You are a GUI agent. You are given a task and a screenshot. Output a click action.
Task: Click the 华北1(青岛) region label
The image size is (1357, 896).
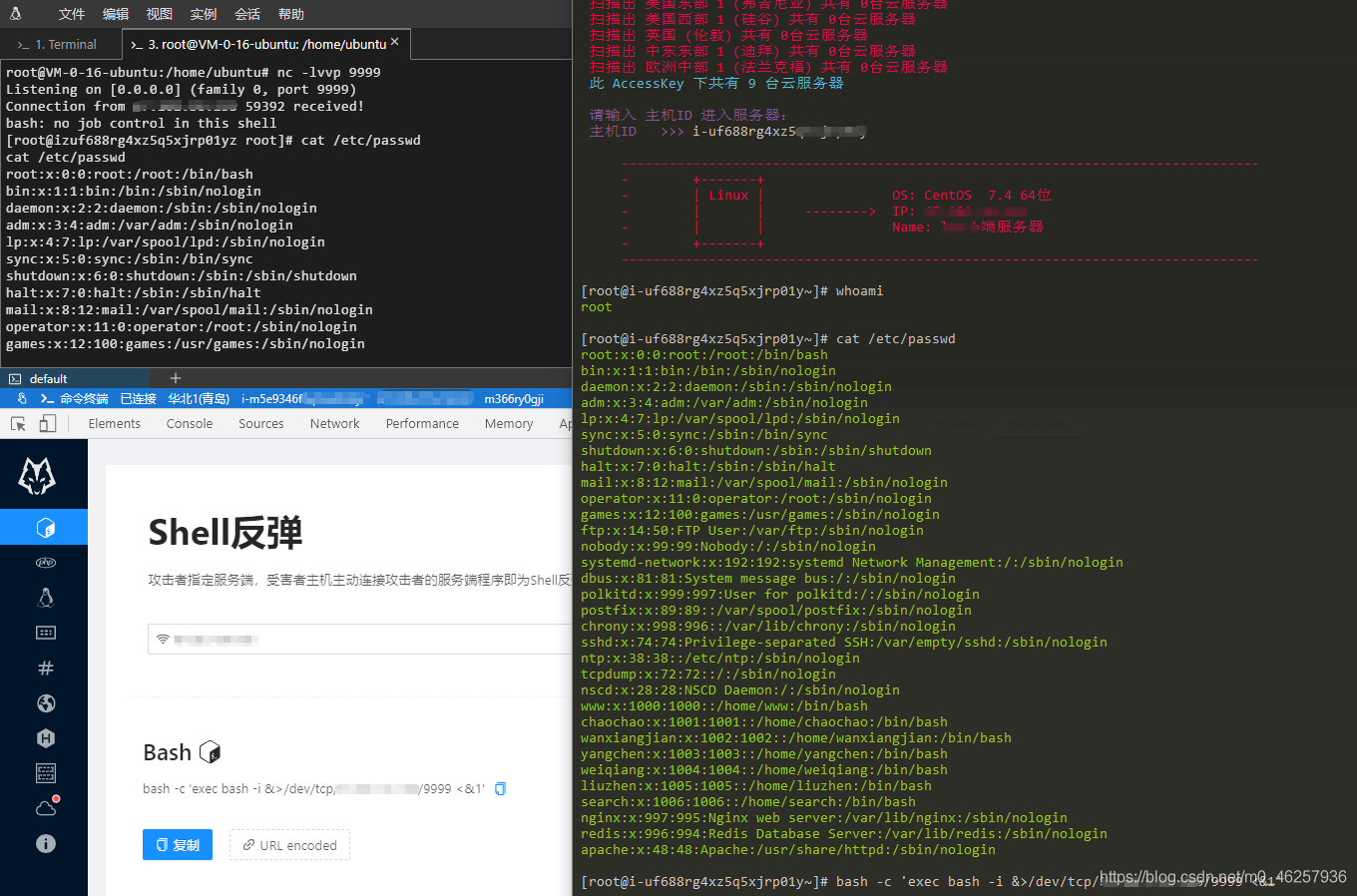click(199, 399)
